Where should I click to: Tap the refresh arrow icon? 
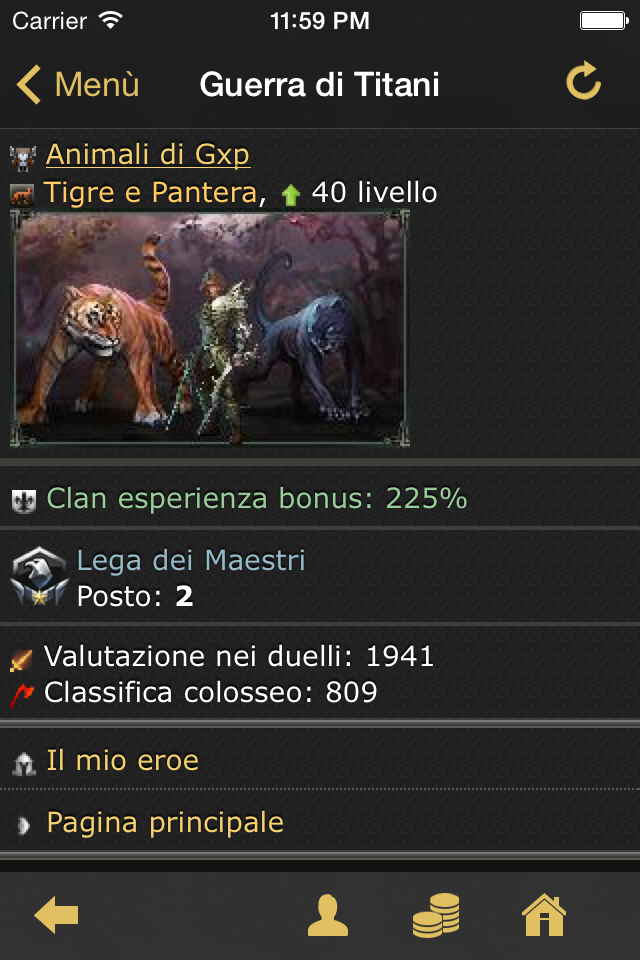(x=583, y=81)
